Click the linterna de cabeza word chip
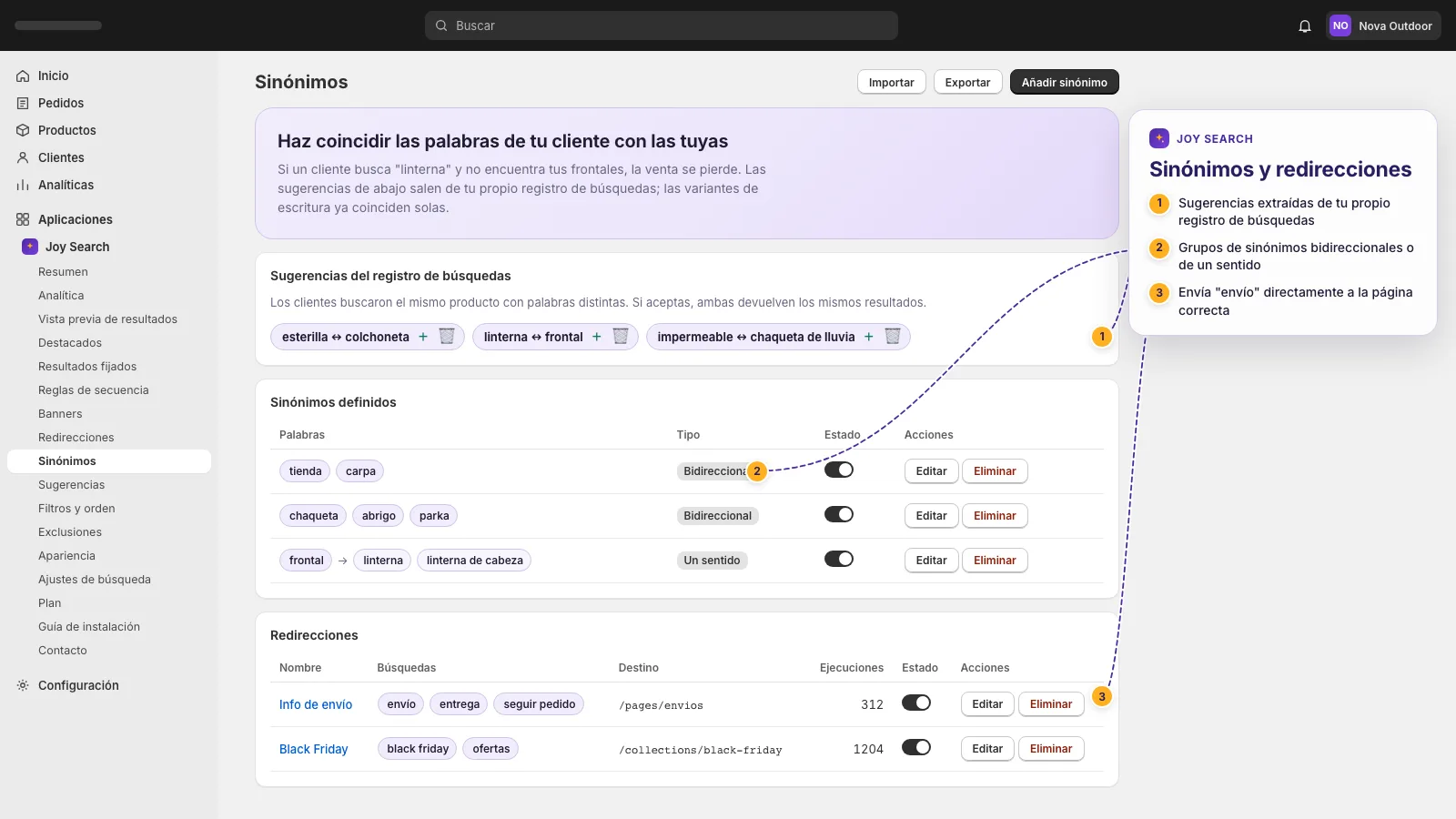The height and width of the screenshot is (819, 1456). 474,561
